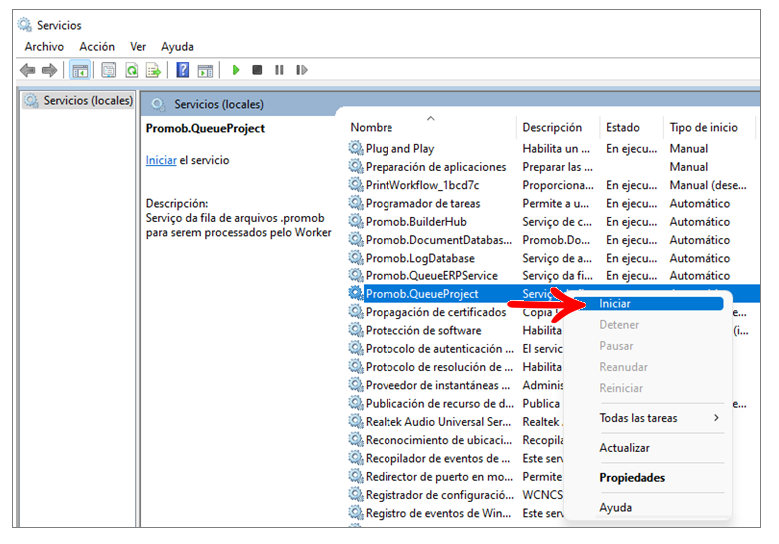This screenshot has width=779, height=544.
Task: Click the Iniciar el servicio link
Action: click(161, 160)
